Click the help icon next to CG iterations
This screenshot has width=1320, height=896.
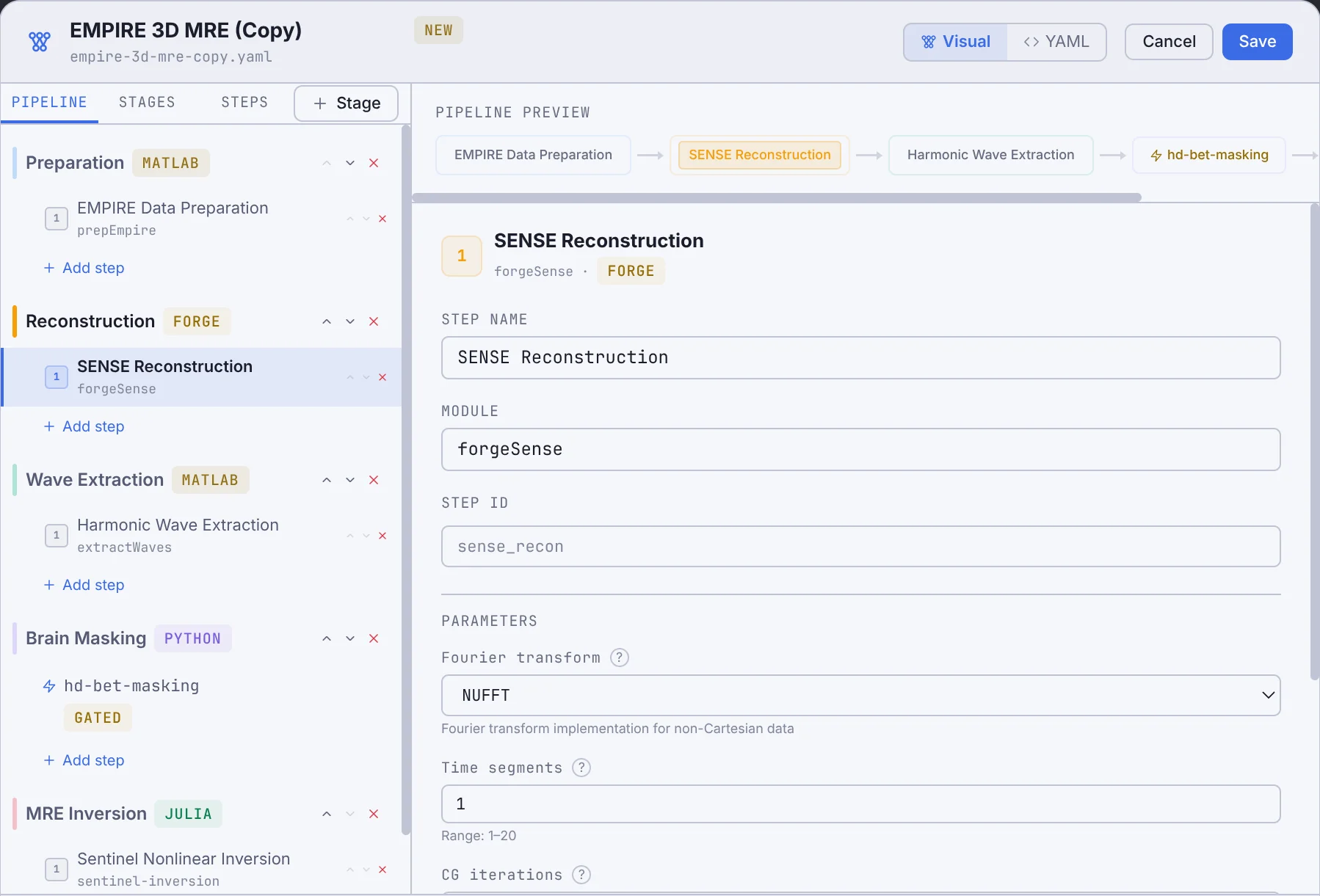[x=581, y=875]
